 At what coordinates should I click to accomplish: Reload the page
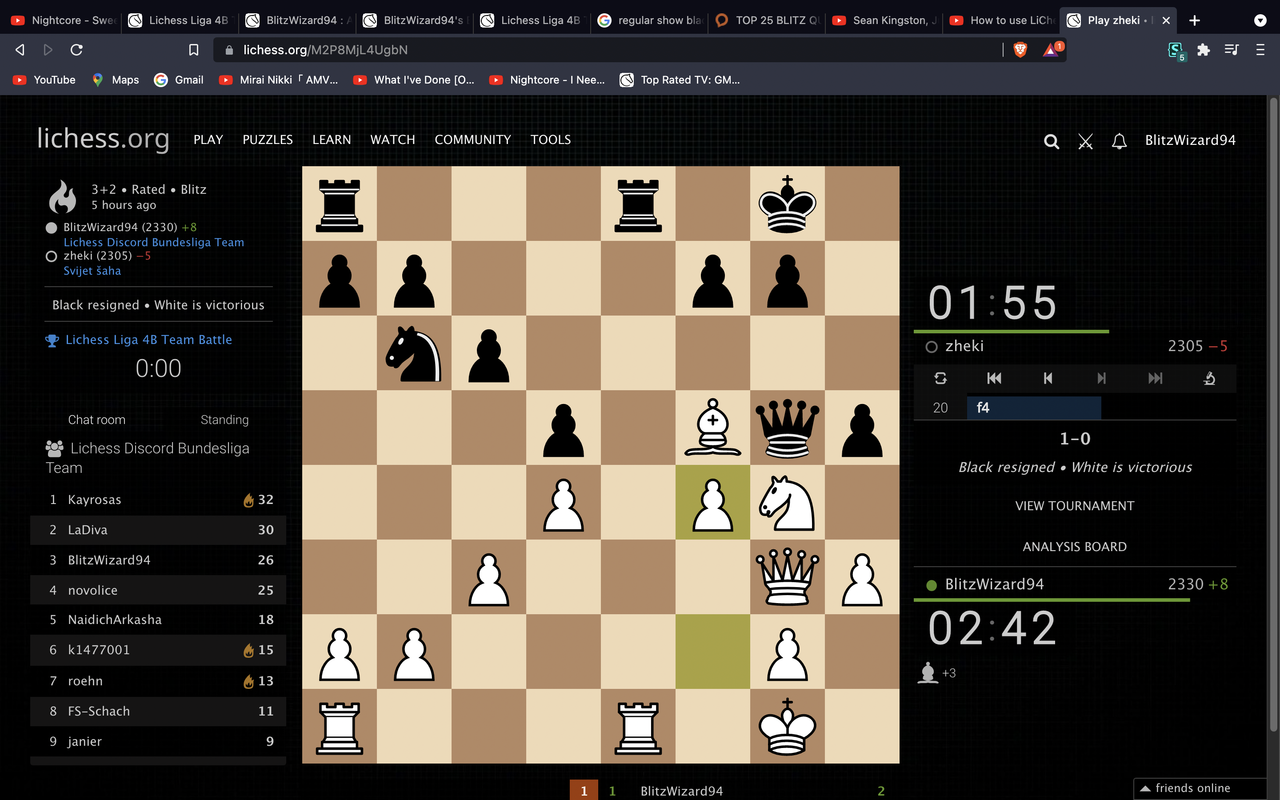click(77, 49)
